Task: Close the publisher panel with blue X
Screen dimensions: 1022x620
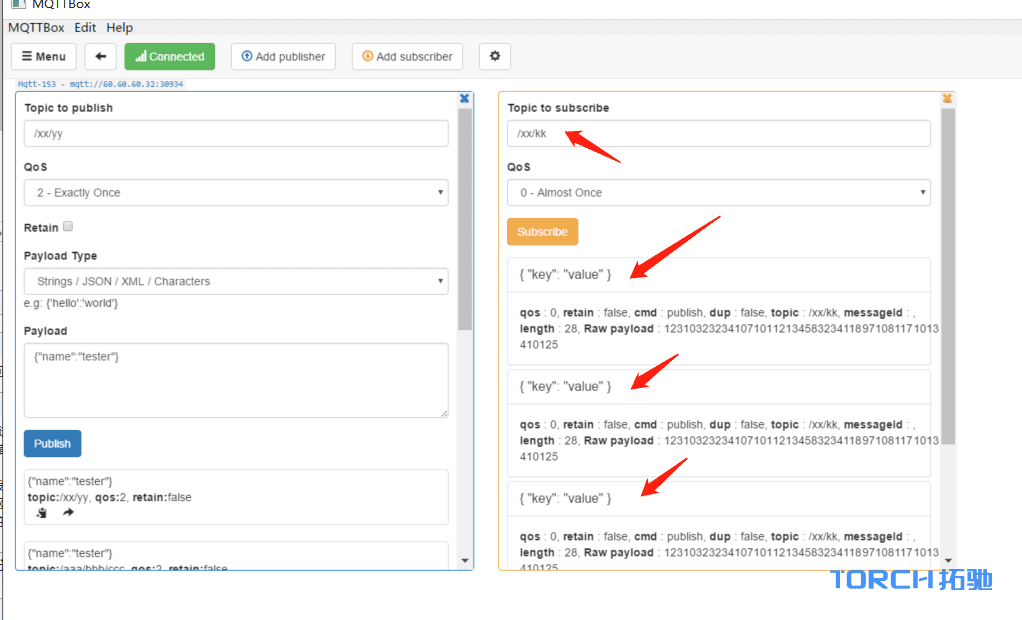Action: pos(464,98)
